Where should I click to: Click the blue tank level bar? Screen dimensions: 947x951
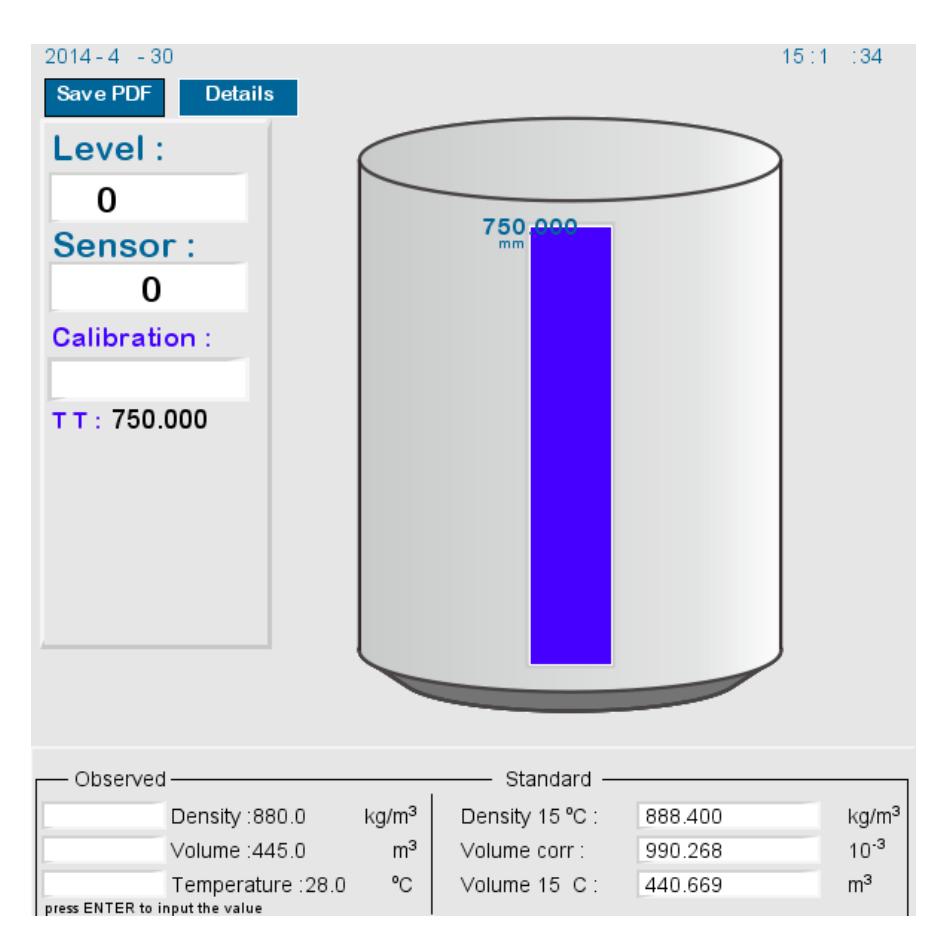coord(571,446)
